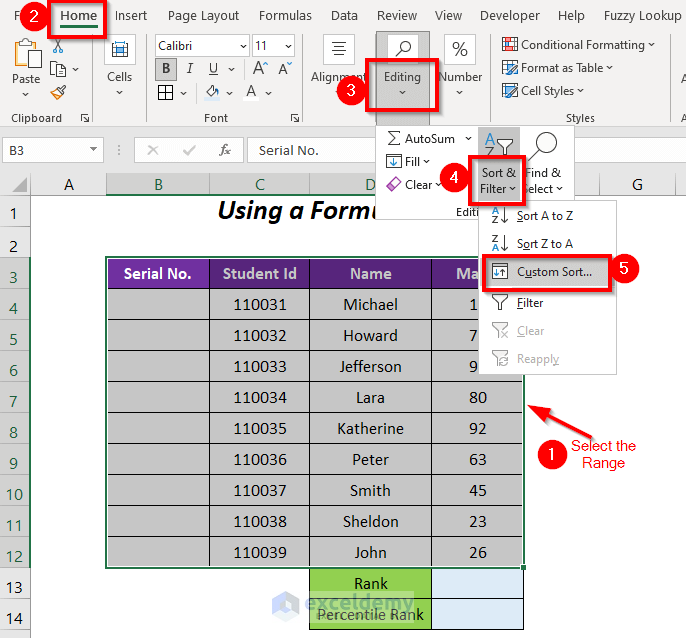Viewport: 686px width, 638px height.
Task: Expand the Borders options arrow
Action: [183, 93]
